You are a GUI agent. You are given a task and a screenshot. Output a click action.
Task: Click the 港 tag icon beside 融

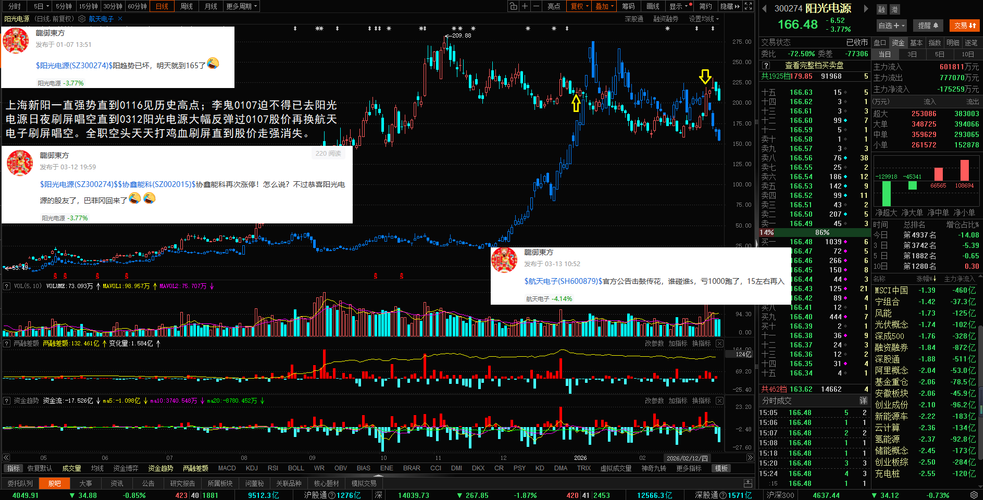click(895, 9)
